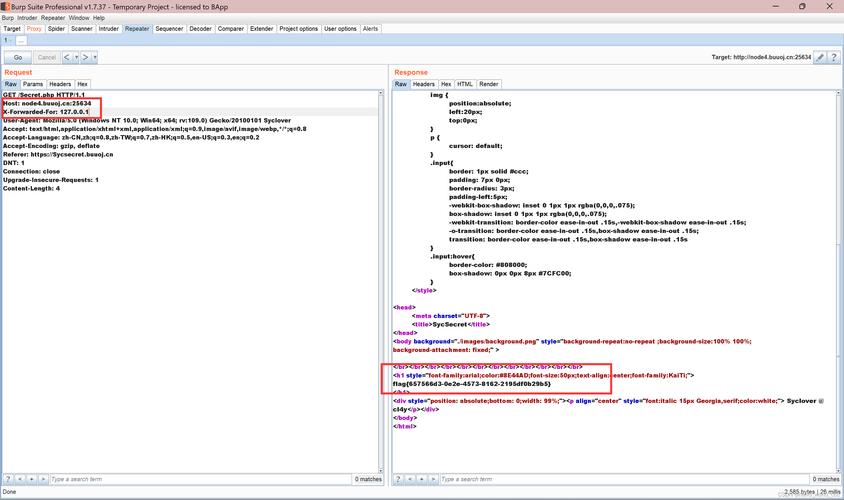
Task: Go forward in request history arrow
Action: (86, 57)
